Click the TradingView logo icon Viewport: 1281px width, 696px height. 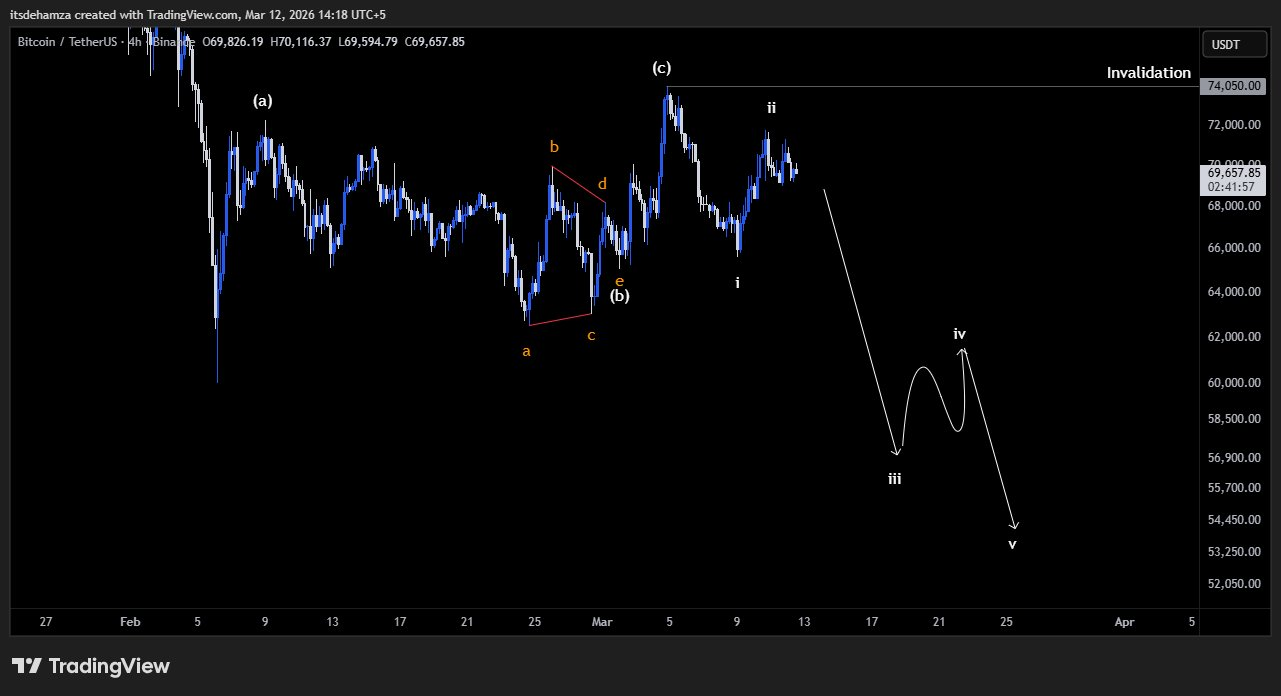pyautogui.click(x=26, y=666)
